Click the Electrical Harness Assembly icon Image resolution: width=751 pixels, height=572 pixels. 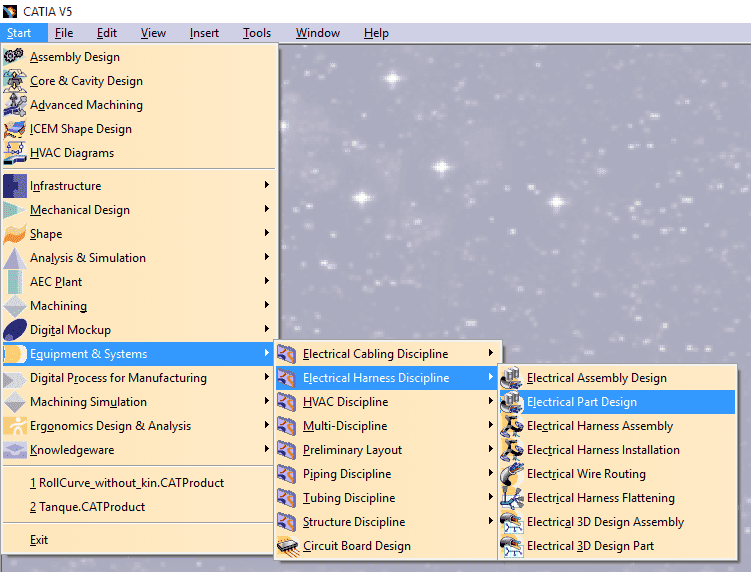point(512,425)
